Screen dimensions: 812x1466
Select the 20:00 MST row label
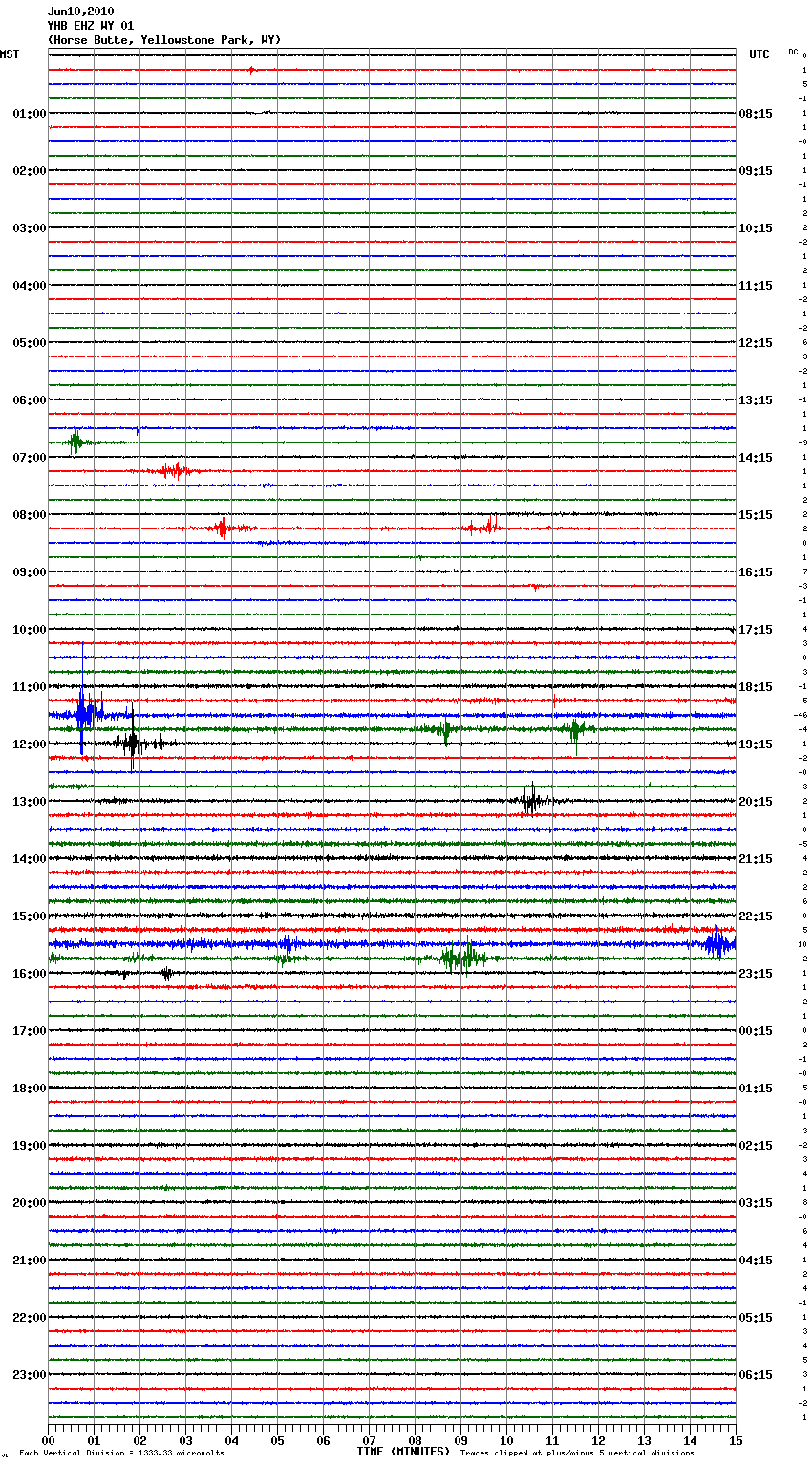pyautogui.click(x=29, y=1203)
